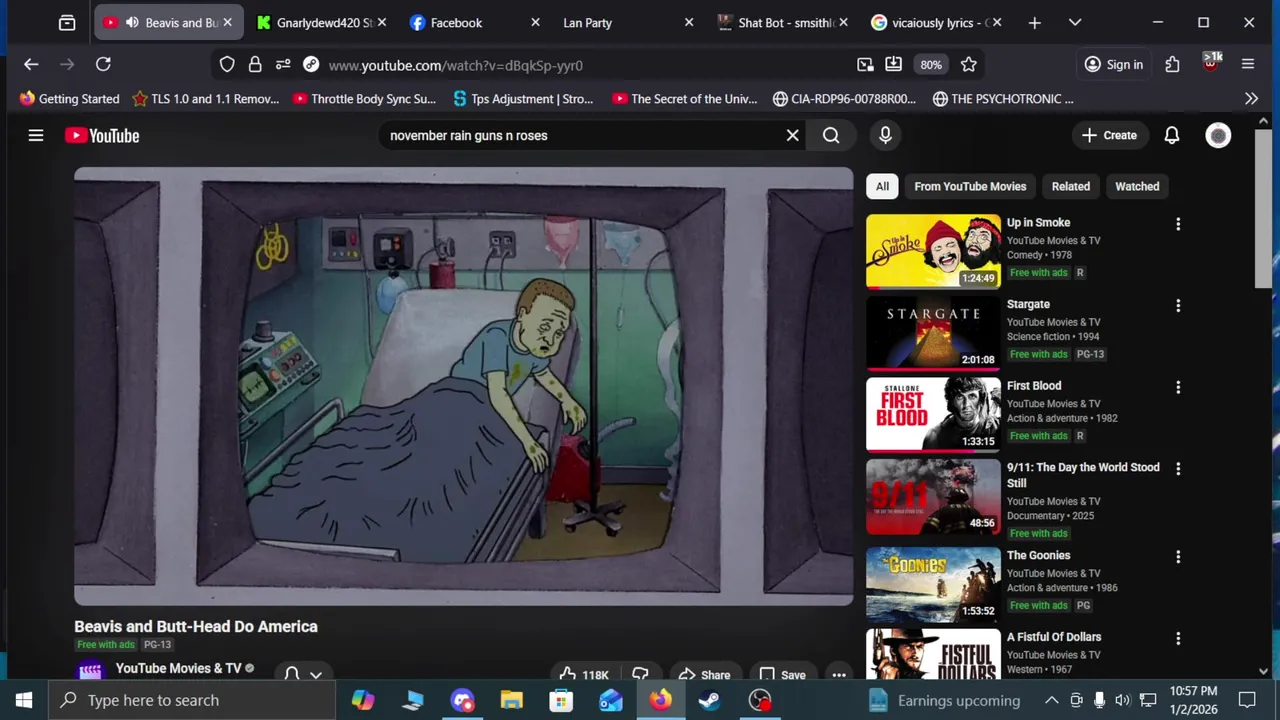This screenshot has width=1280, height=720.
Task: Mute the playing Beavis tab audio
Action: [x=132, y=22]
